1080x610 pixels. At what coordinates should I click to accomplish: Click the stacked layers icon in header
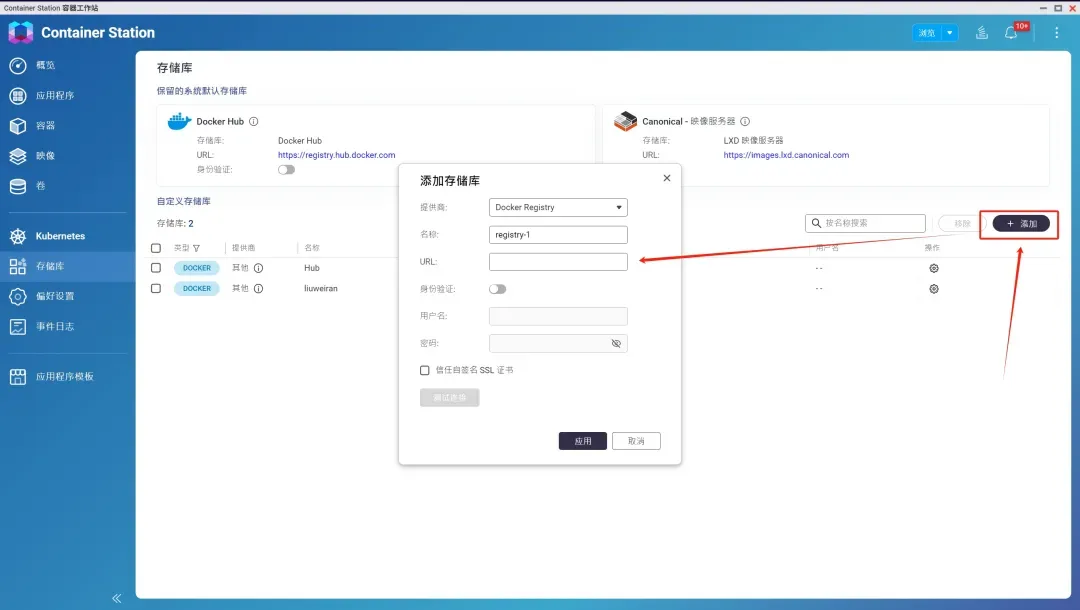[x=982, y=33]
